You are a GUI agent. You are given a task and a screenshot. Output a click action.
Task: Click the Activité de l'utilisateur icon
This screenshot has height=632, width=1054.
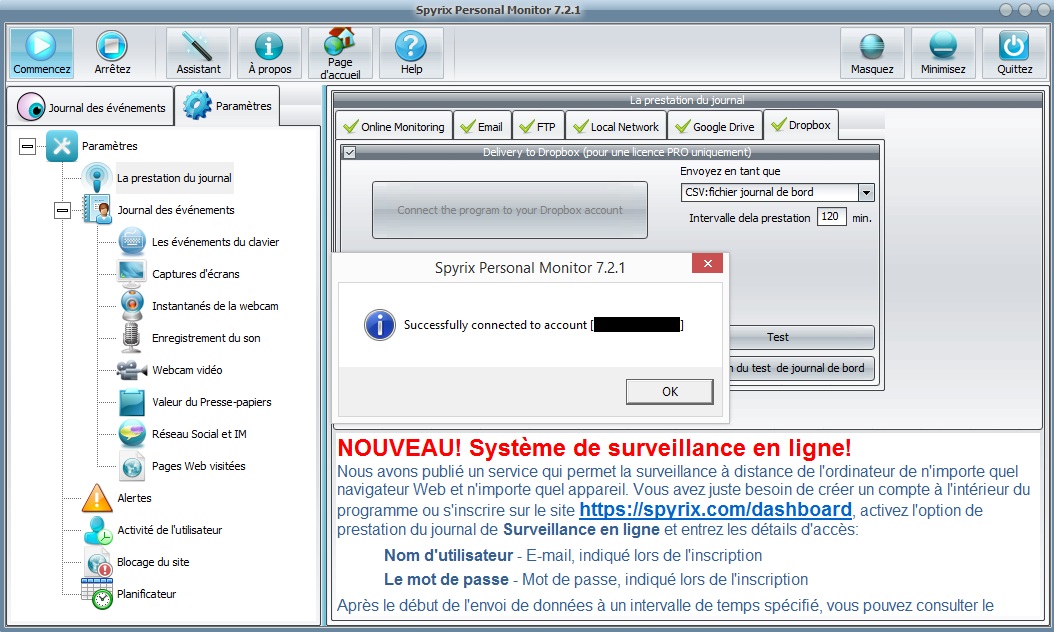pos(98,530)
